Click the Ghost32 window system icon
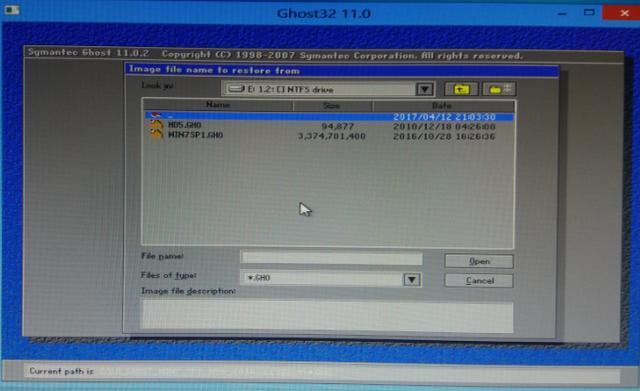 (x=11, y=10)
